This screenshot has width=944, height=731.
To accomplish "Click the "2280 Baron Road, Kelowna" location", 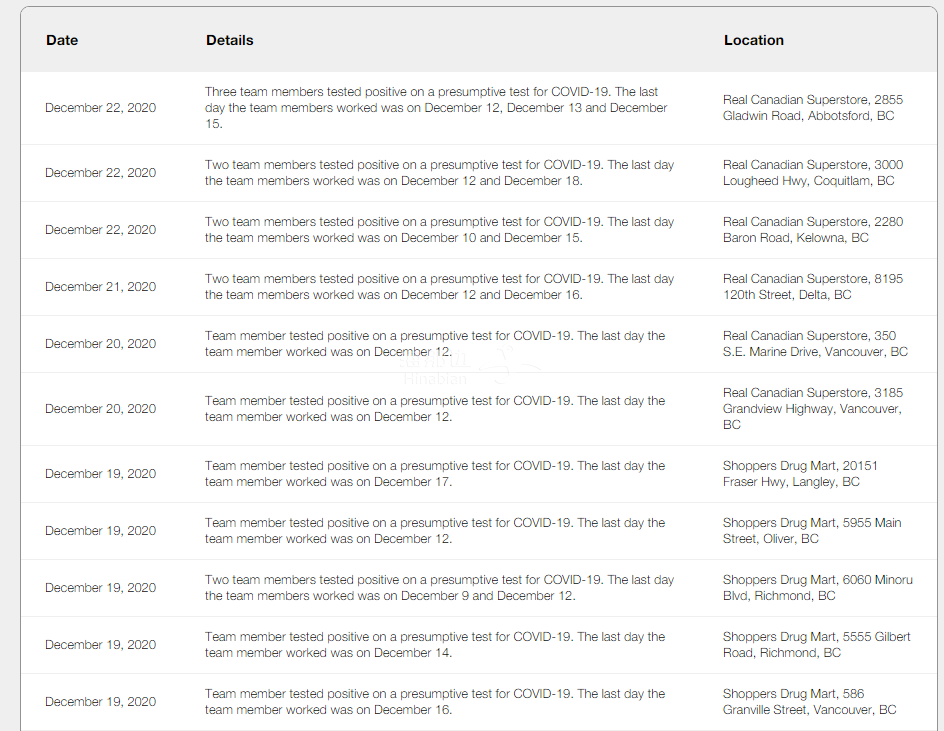I will (x=813, y=230).
